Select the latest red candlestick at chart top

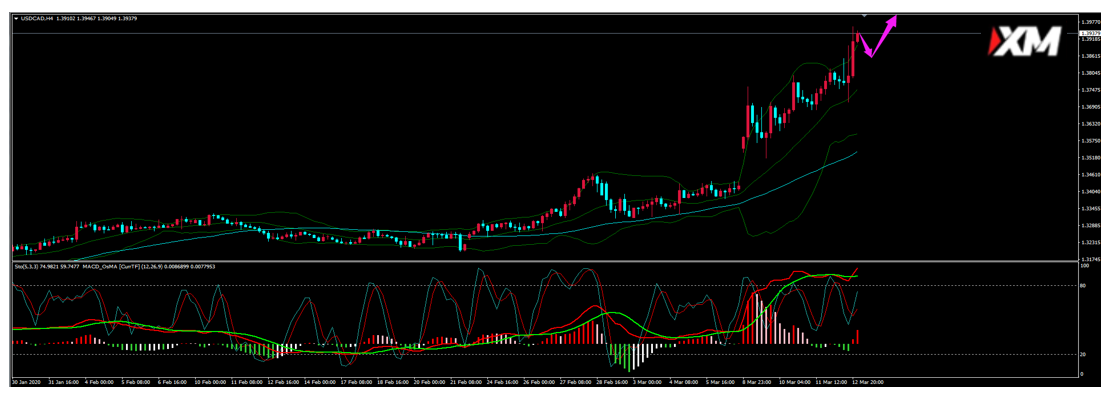(857, 37)
